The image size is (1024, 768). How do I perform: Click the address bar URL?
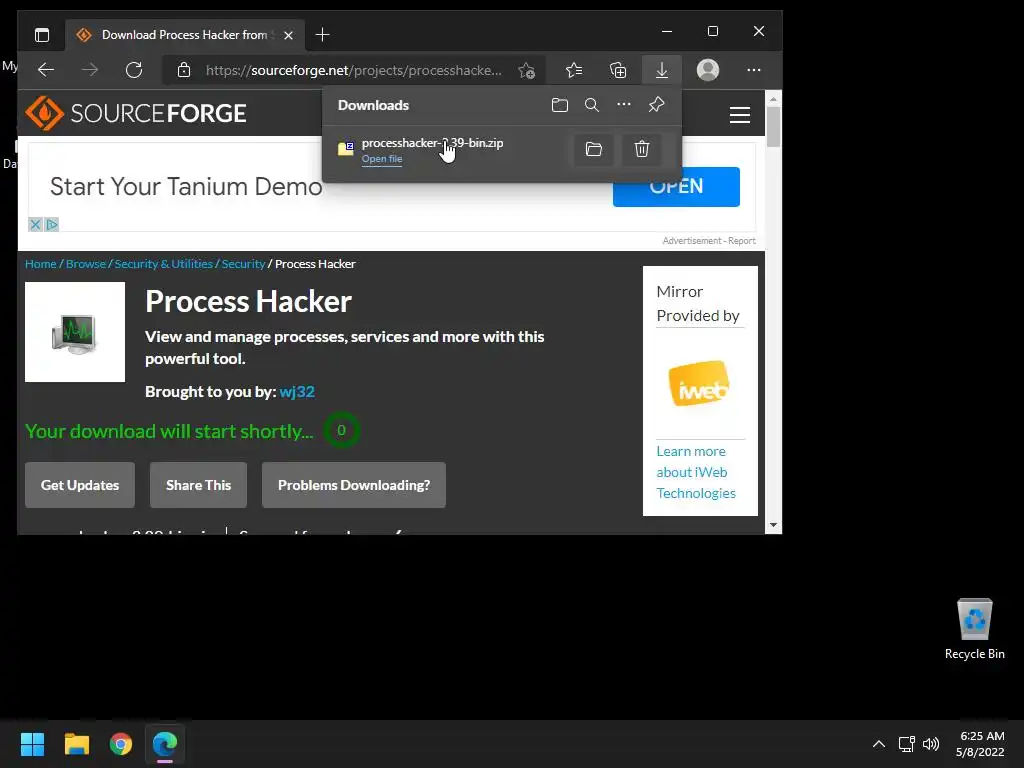pyautogui.click(x=353, y=70)
